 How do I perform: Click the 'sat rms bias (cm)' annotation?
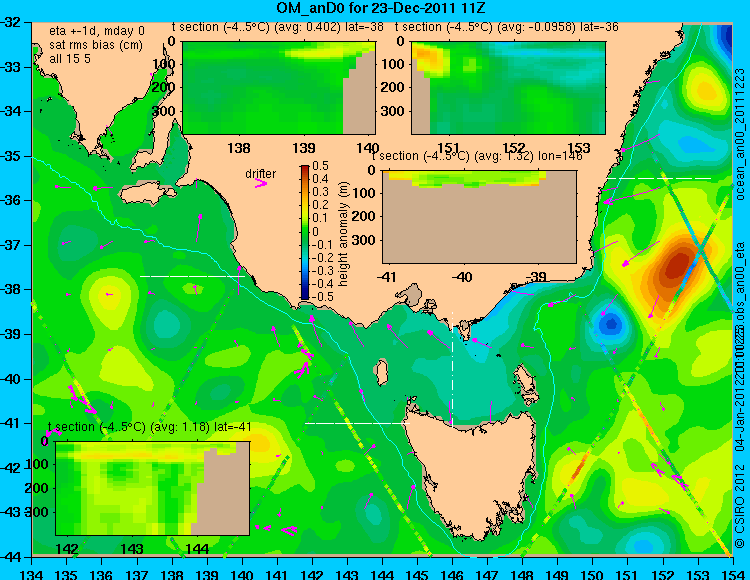pos(96,45)
